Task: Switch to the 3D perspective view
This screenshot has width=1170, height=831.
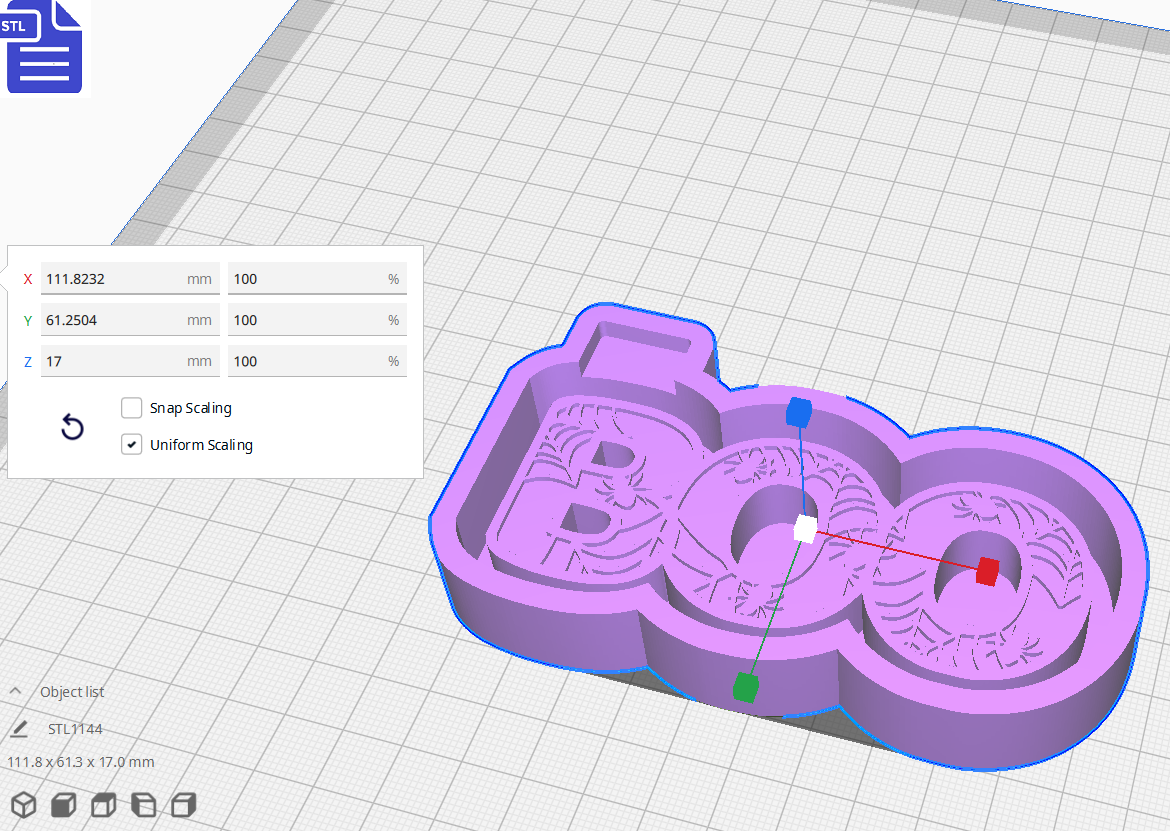Action: coord(23,805)
